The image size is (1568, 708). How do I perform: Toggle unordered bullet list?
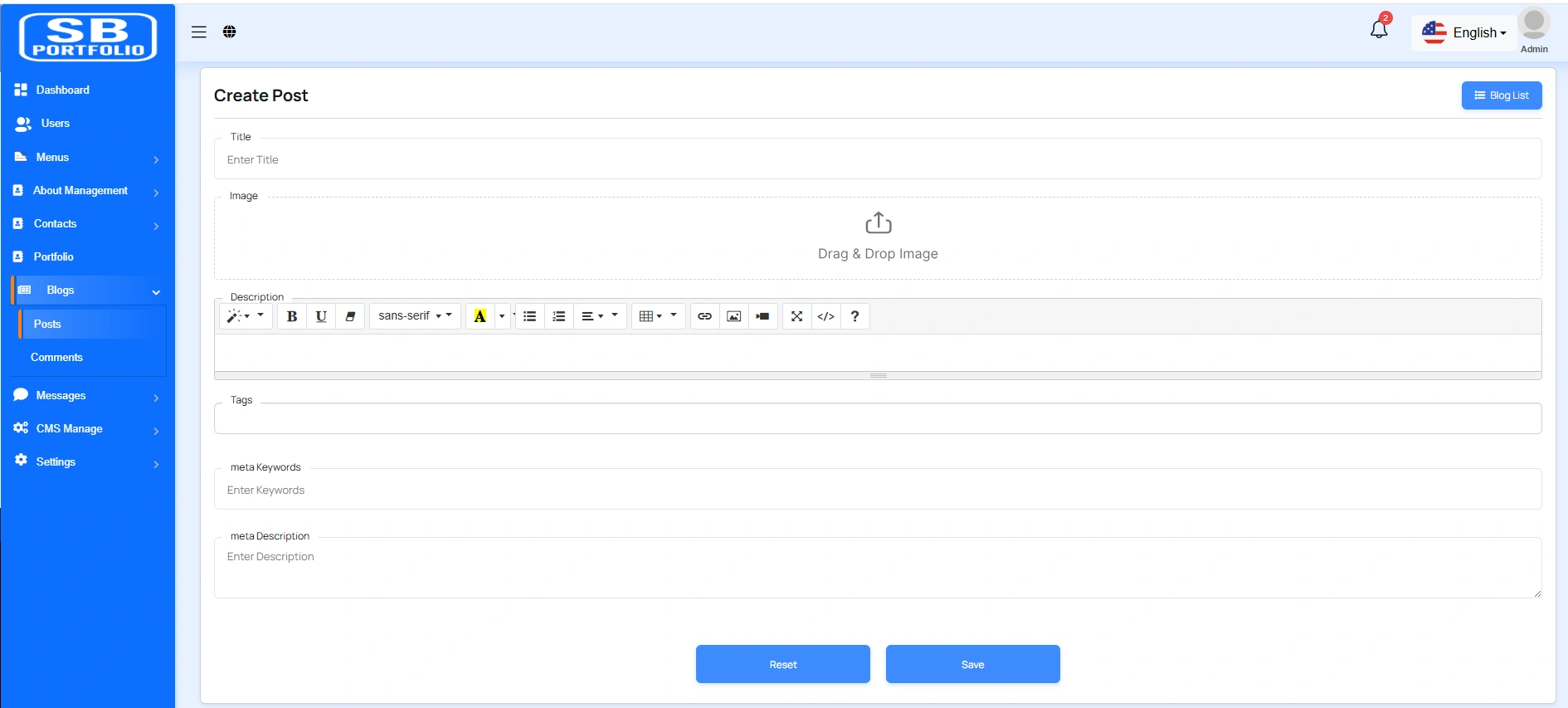point(529,316)
